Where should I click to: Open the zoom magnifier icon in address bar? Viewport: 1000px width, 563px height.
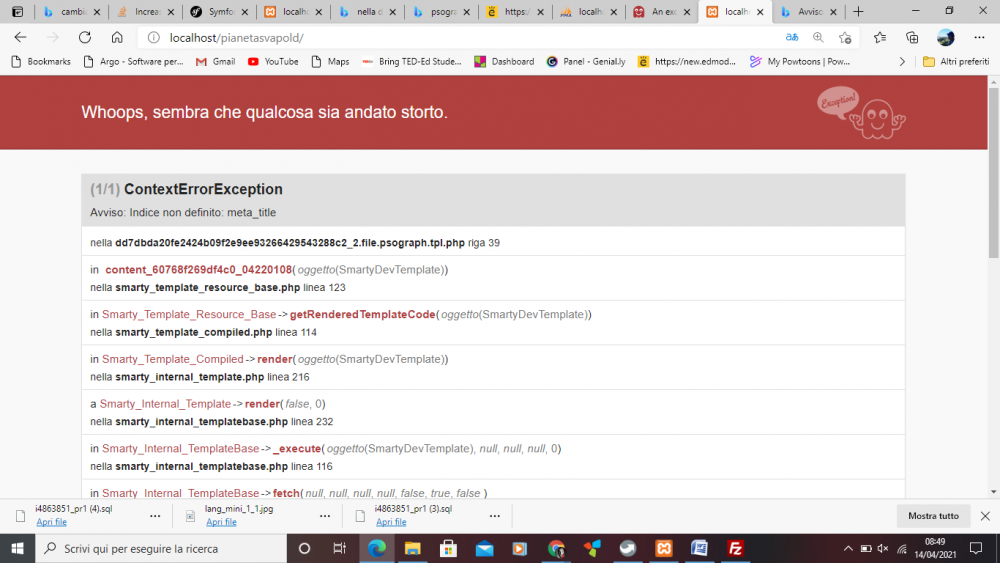coord(818,38)
